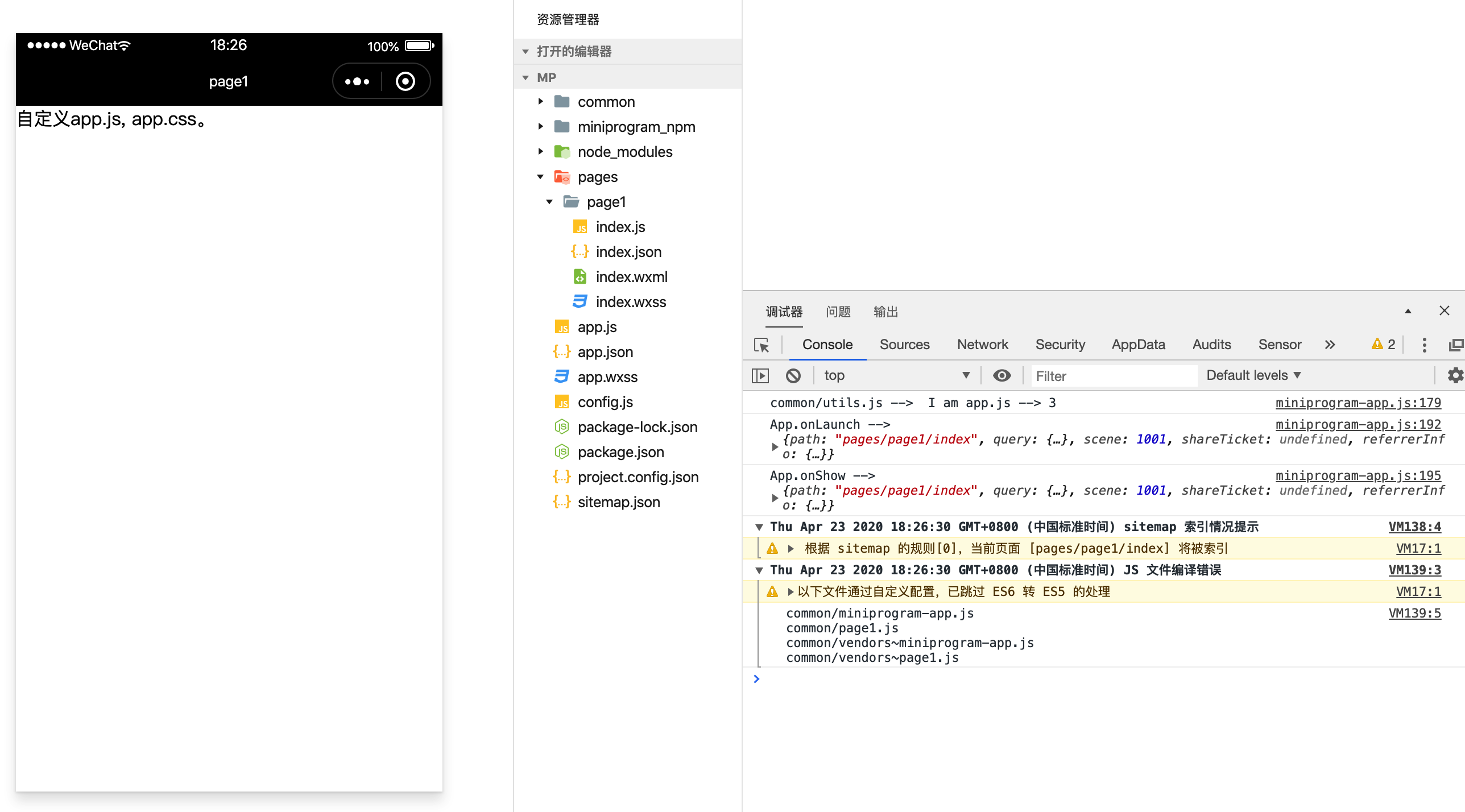
Task: Expand the node_modules folder
Action: click(x=541, y=152)
